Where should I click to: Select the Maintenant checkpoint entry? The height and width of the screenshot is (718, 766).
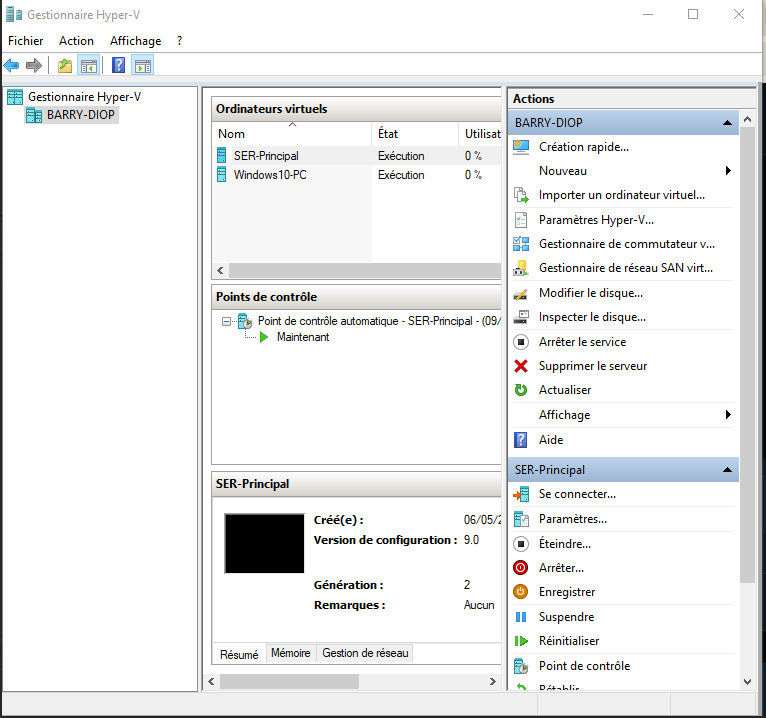(x=303, y=337)
